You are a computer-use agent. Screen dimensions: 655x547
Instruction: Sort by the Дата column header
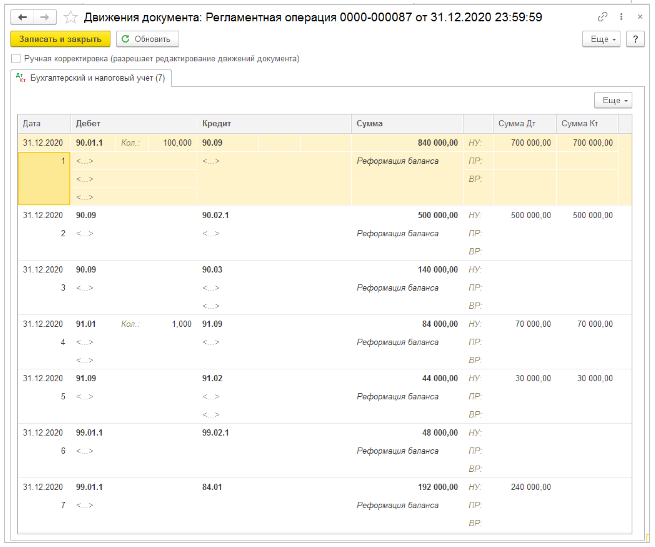44,124
